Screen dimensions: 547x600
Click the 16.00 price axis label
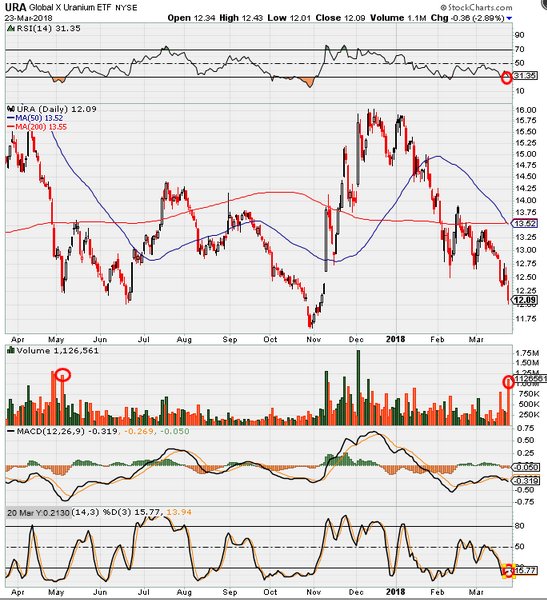[525, 110]
